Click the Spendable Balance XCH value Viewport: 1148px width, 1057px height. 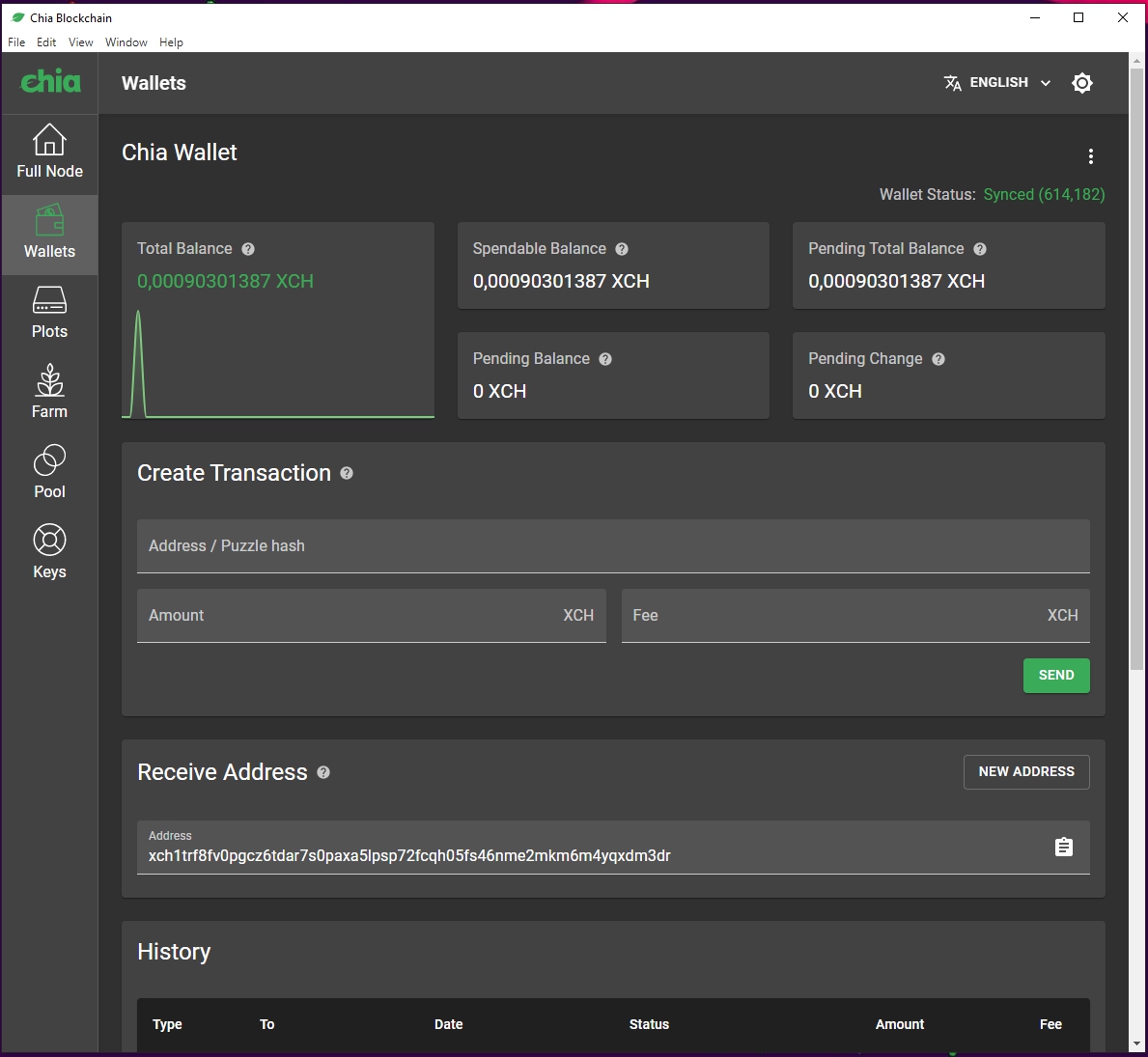coord(561,281)
